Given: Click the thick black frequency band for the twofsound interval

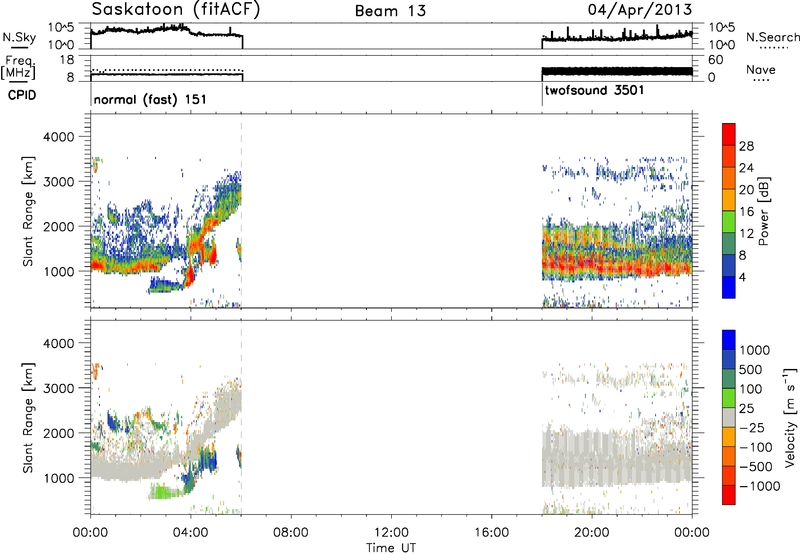Looking at the screenshot, I should click(617, 71).
